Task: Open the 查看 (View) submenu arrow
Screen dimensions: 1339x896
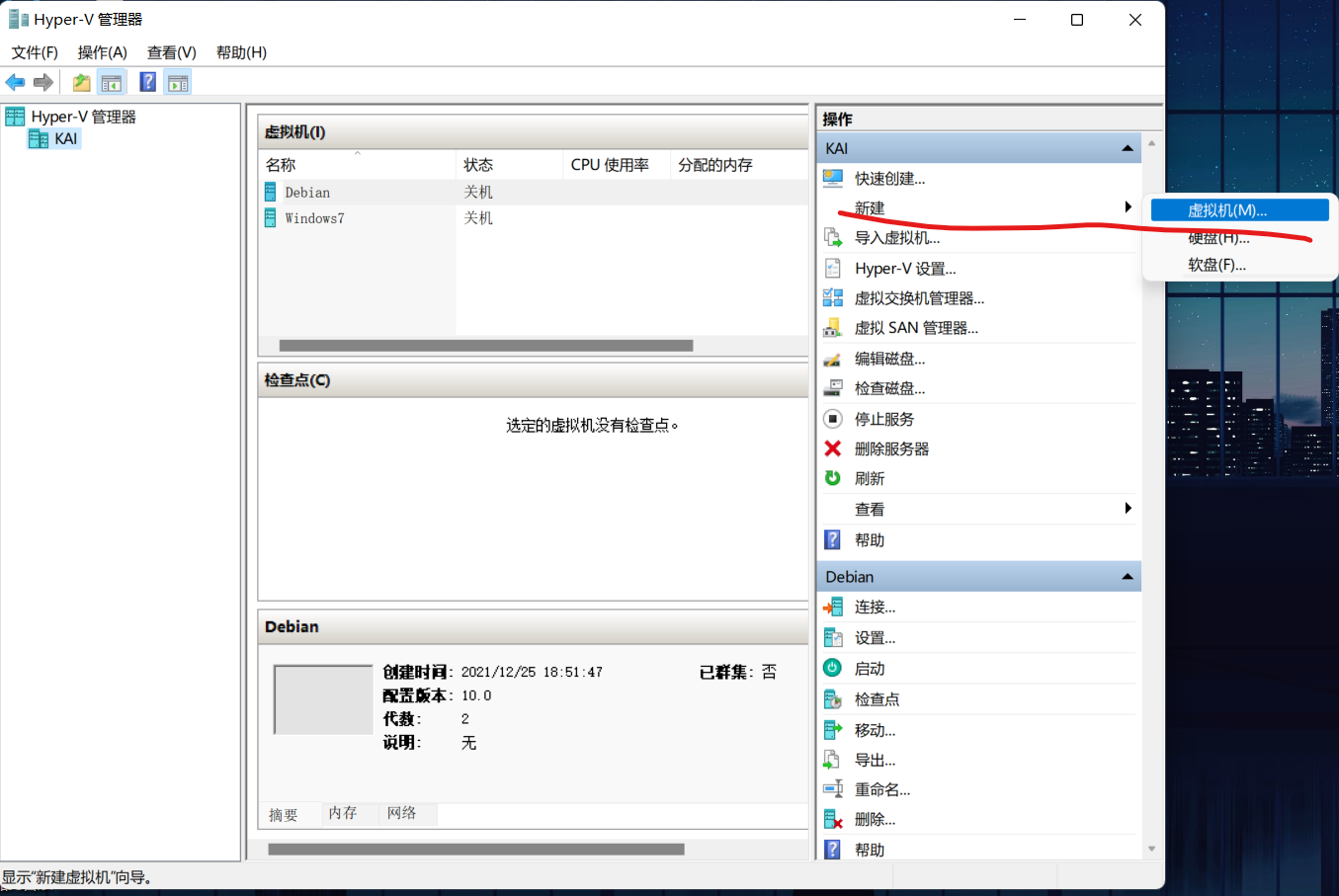Action: [1128, 509]
